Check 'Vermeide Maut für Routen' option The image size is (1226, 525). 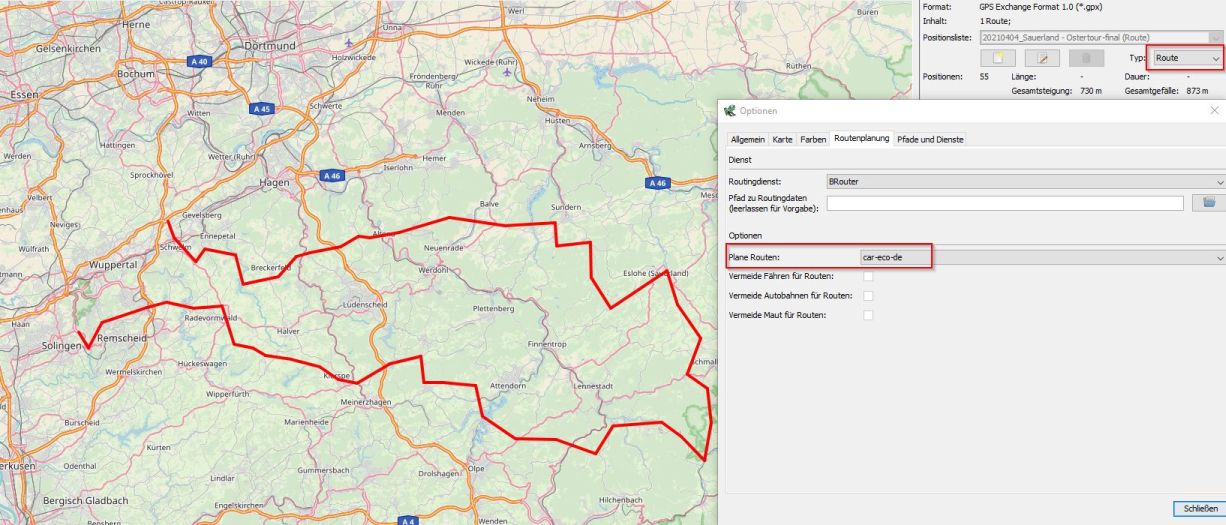coord(868,315)
